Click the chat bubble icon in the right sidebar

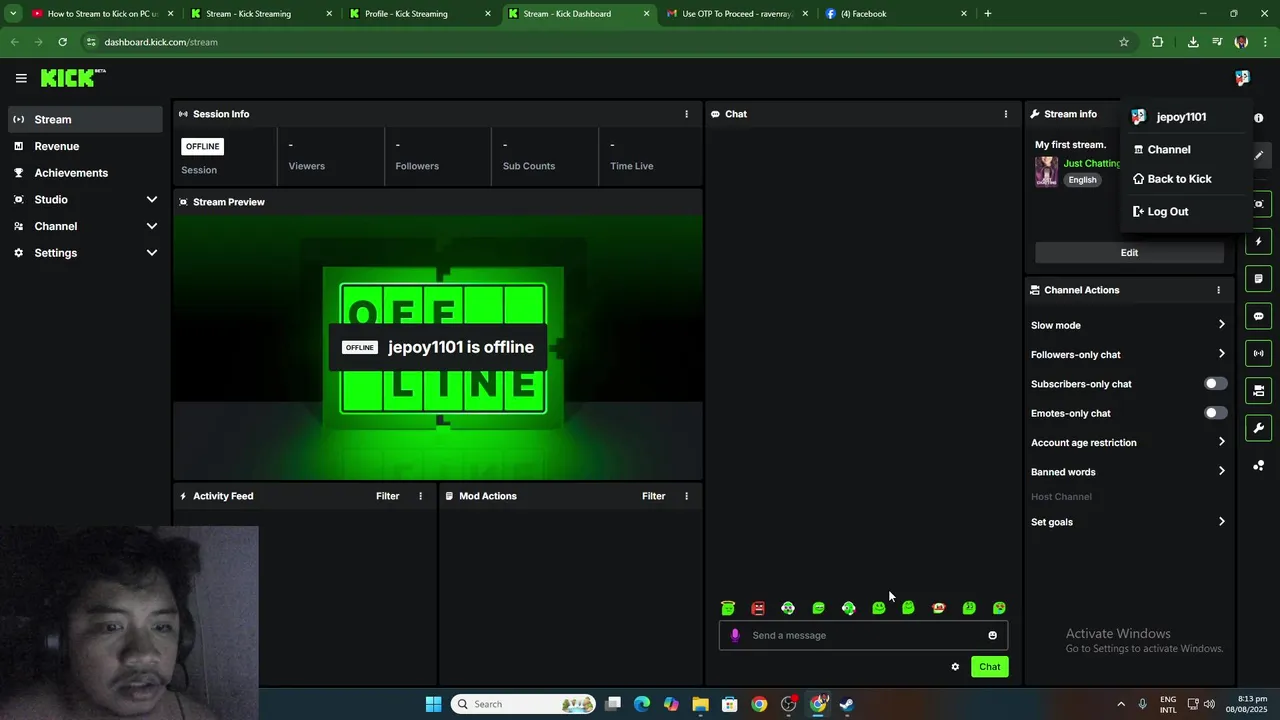1258,316
